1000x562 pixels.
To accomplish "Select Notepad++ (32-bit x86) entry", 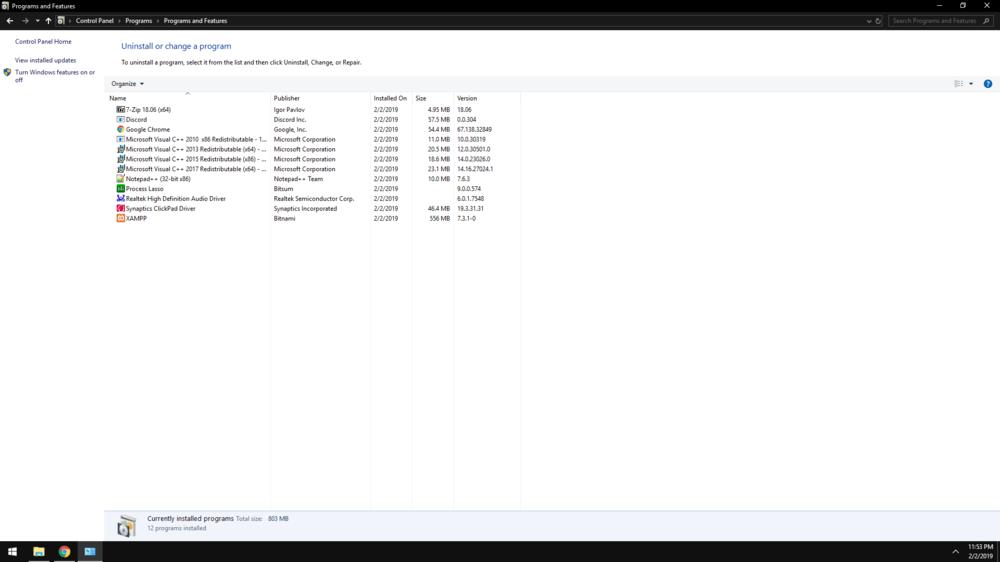I will (158, 179).
